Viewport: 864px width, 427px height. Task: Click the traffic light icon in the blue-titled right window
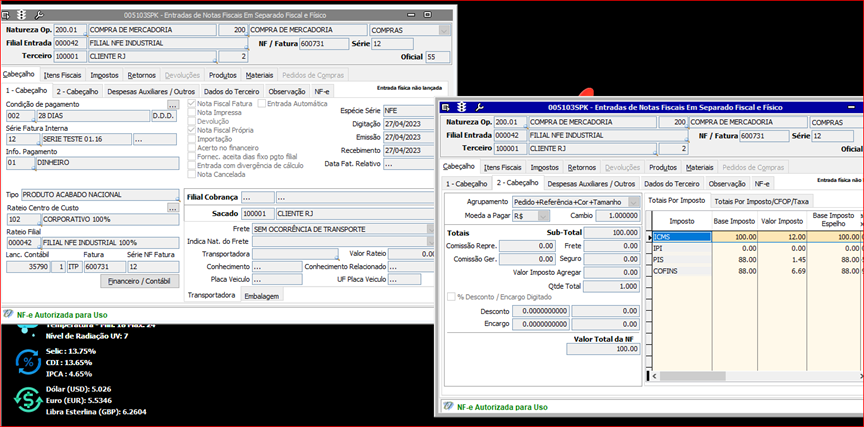(x=463, y=107)
